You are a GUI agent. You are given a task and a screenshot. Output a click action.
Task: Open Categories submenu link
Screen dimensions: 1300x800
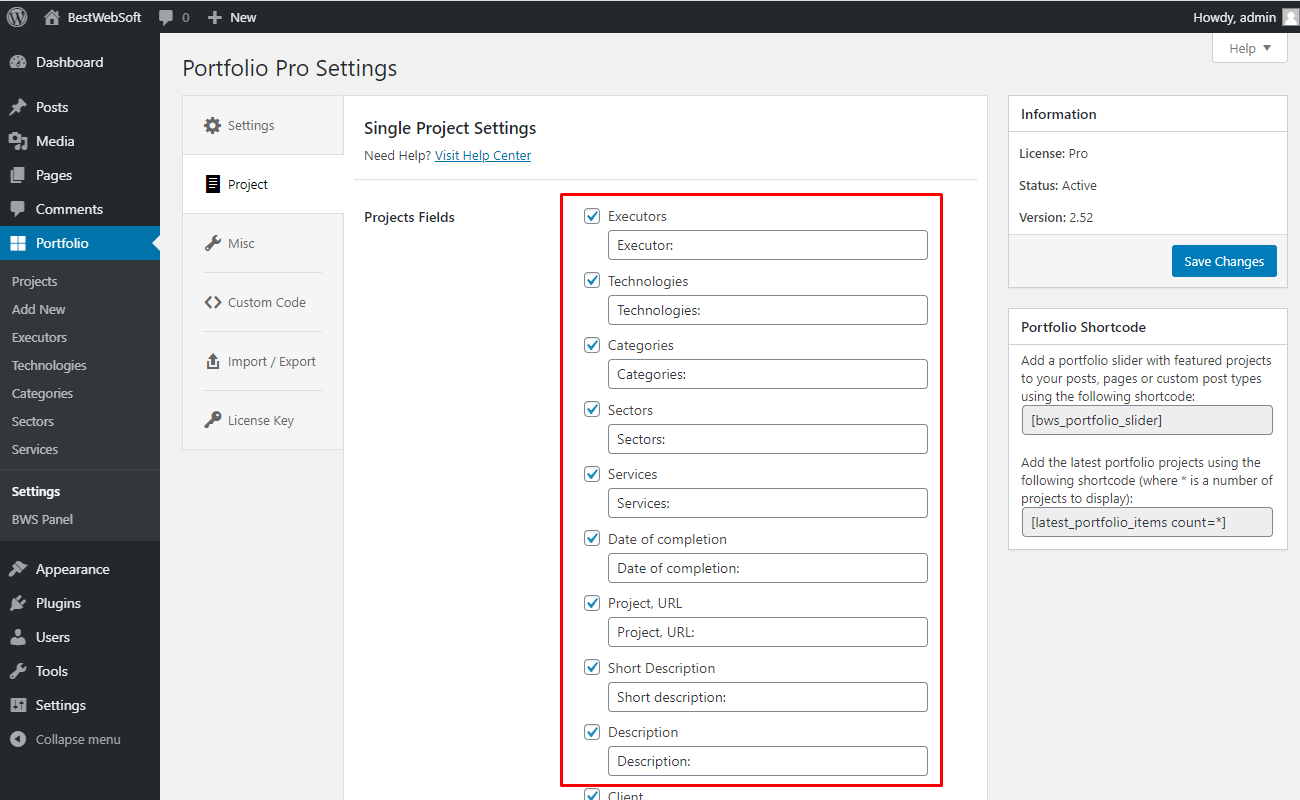point(43,393)
